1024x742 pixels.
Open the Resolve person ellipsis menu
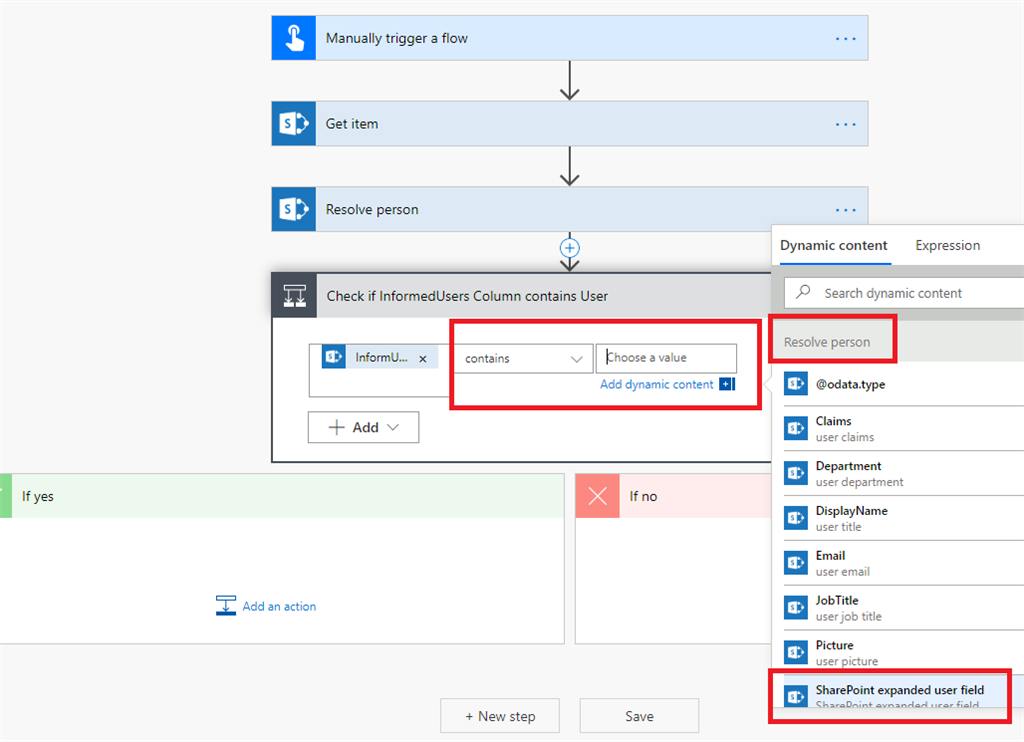(845, 210)
